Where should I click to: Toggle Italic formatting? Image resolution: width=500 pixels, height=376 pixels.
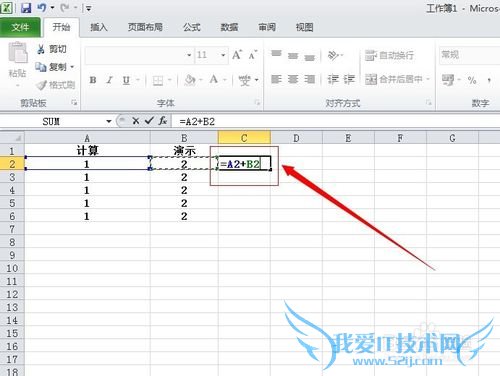(109, 80)
